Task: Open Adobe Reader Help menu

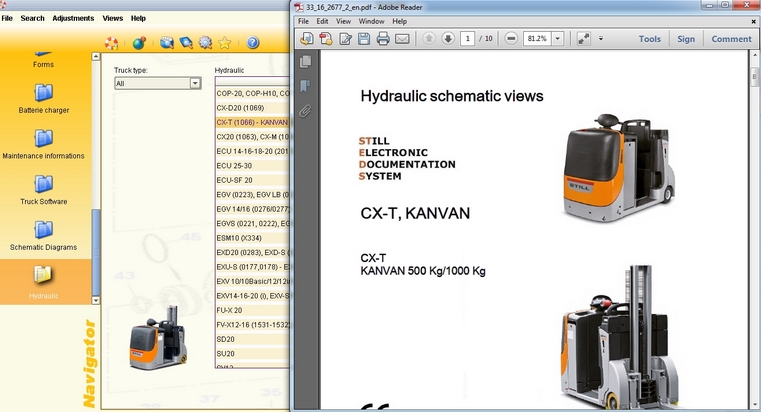Action: 399,21
